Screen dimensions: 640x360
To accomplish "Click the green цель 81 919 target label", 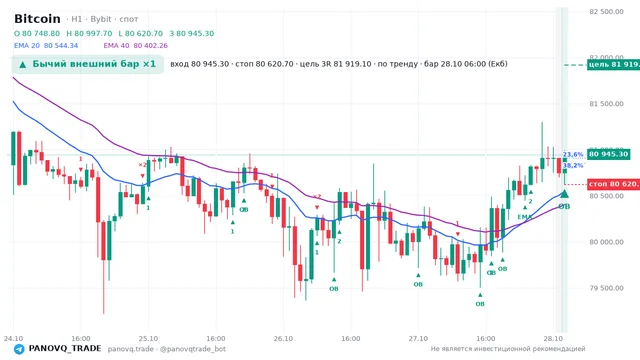I will (613, 64).
